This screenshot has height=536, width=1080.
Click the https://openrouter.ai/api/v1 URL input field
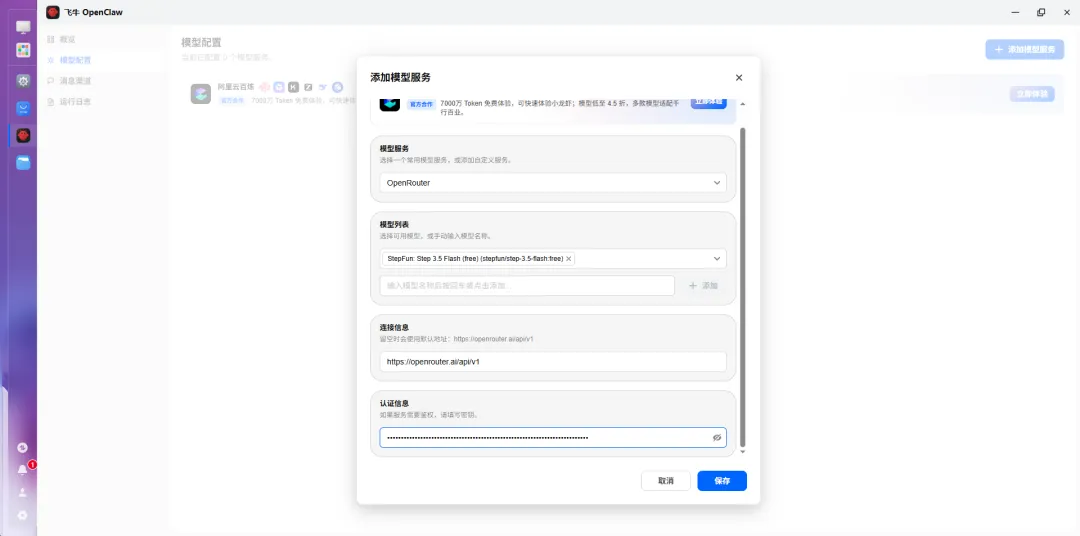point(552,362)
